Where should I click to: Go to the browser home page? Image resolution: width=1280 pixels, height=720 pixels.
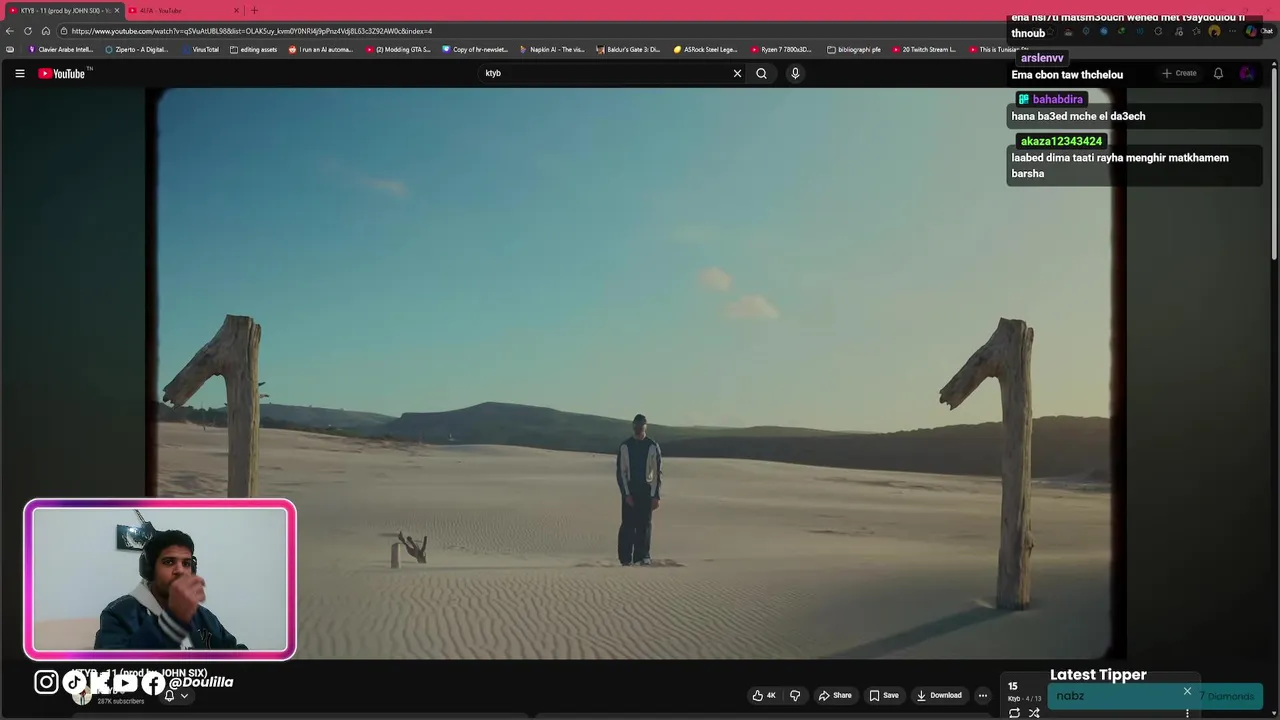click(x=46, y=31)
